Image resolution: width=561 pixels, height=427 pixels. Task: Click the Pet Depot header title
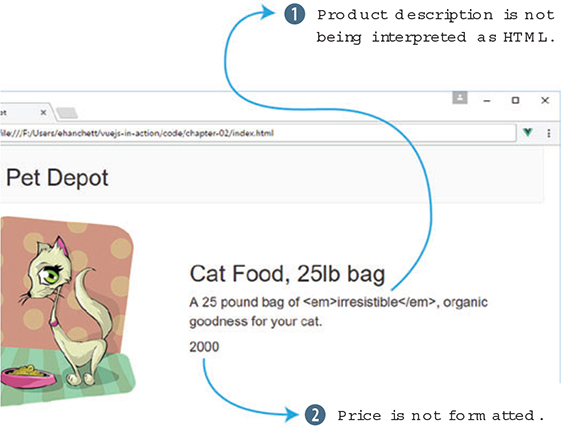[57, 178]
